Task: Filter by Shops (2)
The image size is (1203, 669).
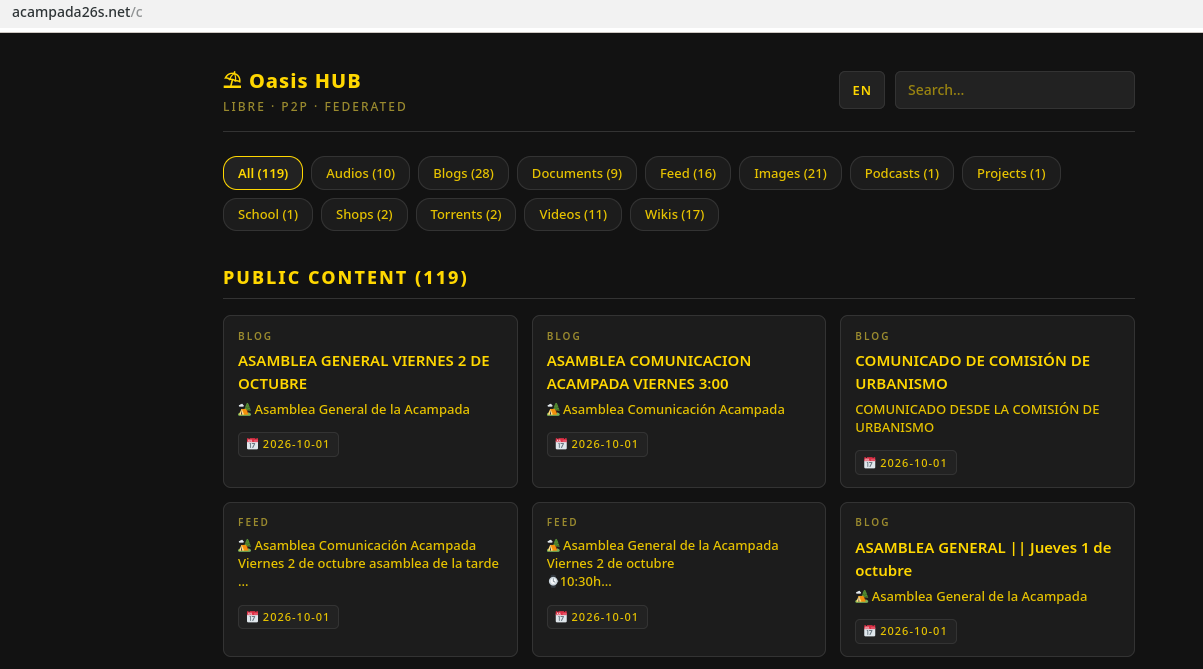Action: pos(364,214)
